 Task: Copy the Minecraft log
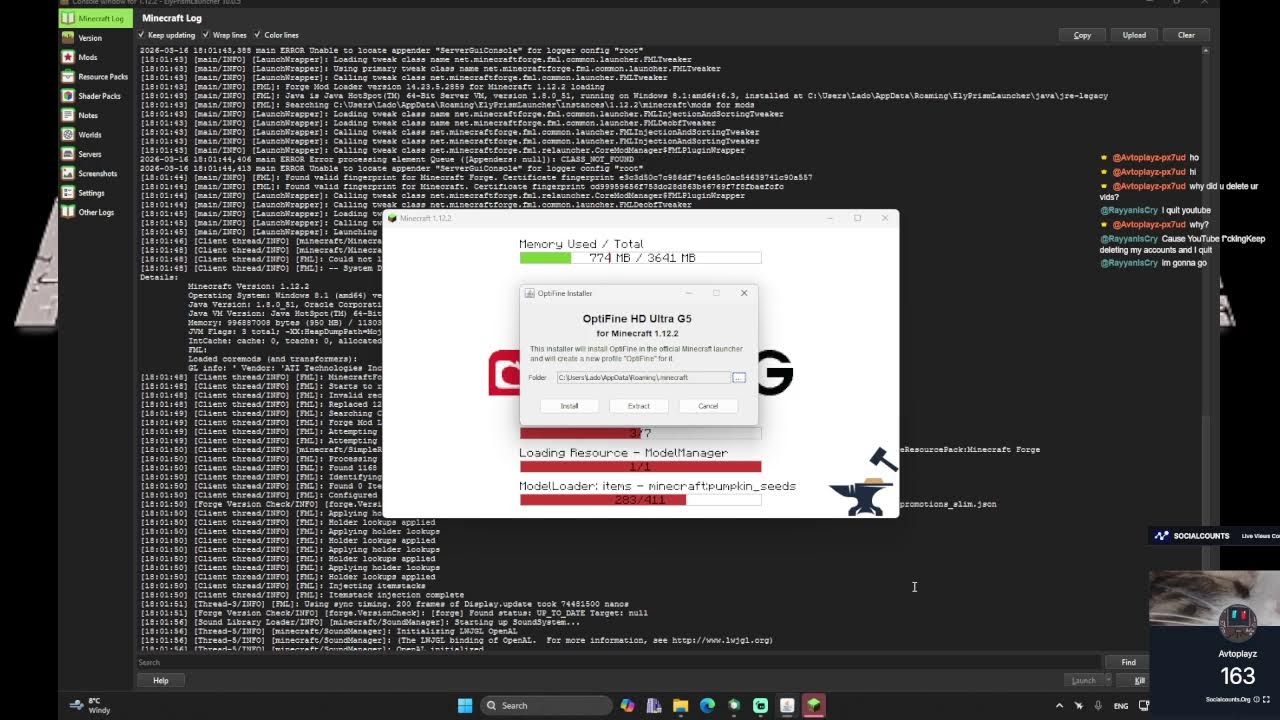coord(1082,35)
